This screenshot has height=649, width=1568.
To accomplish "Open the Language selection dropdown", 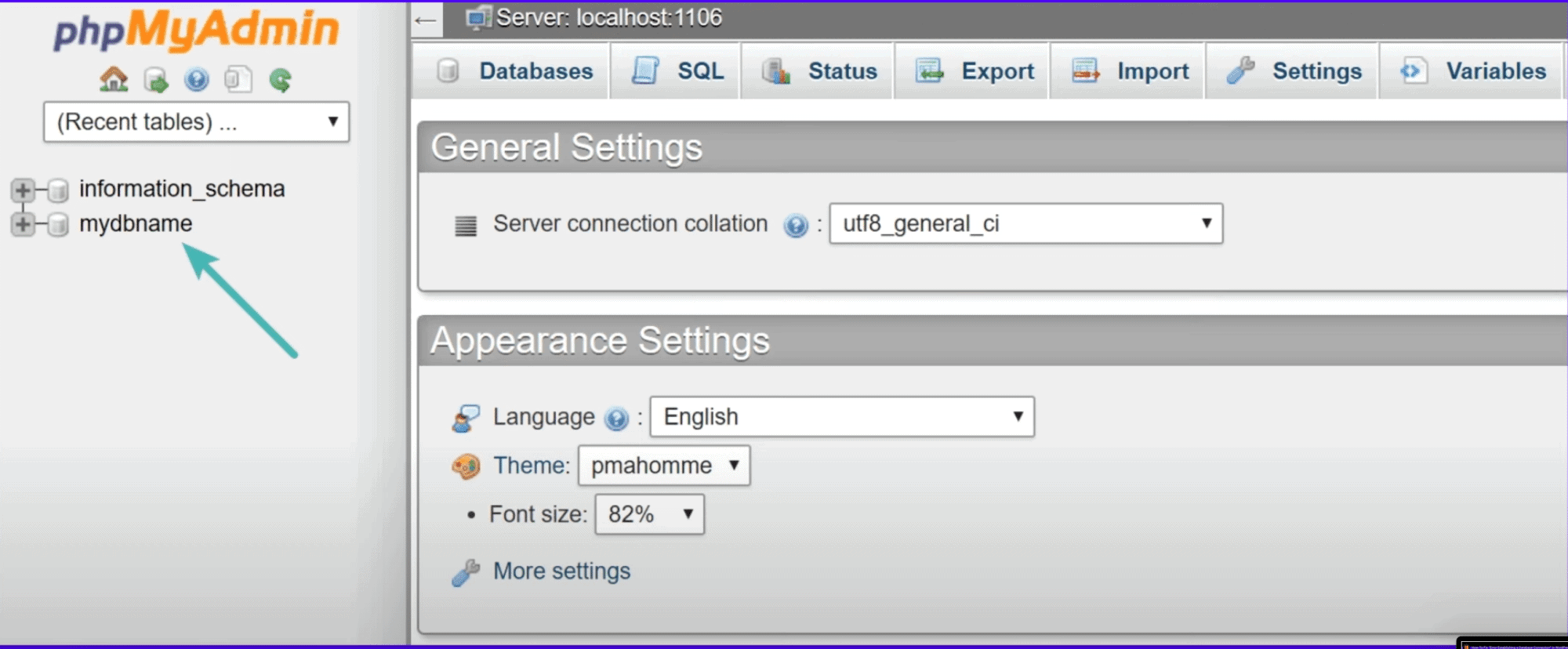I will 841,417.
